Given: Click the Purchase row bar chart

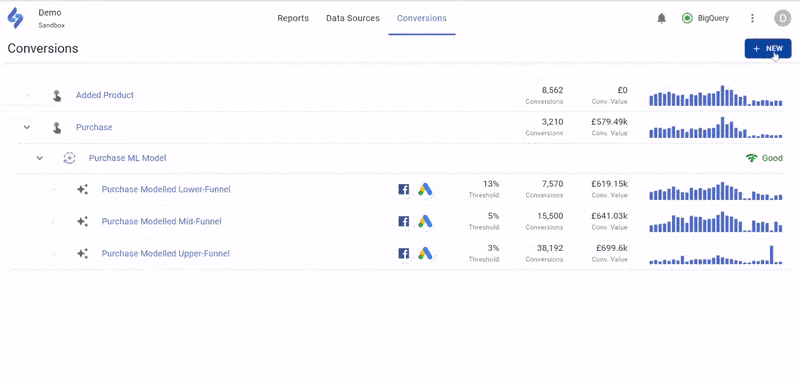Looking at the screenshot, I should [715, 127].
